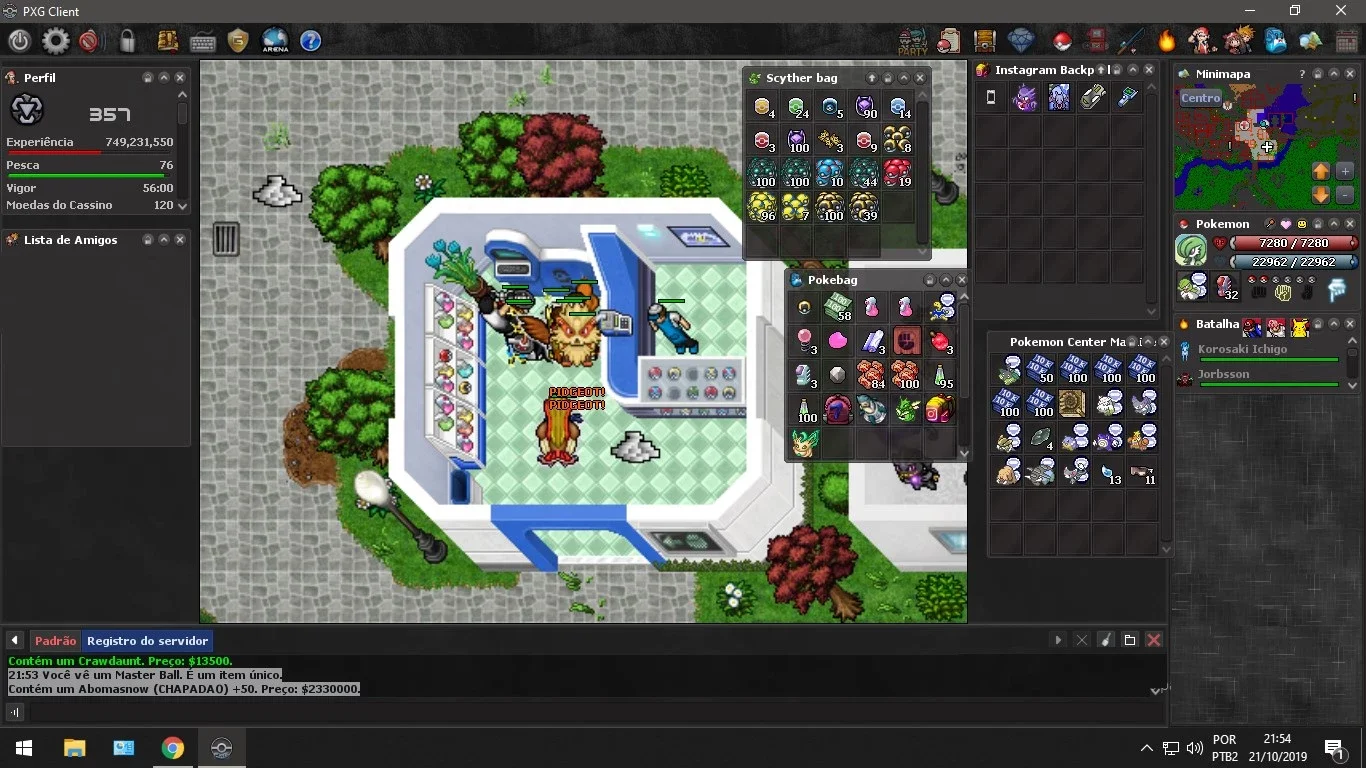Click the Experiência progress bar in Perfil

click(92, 153)
